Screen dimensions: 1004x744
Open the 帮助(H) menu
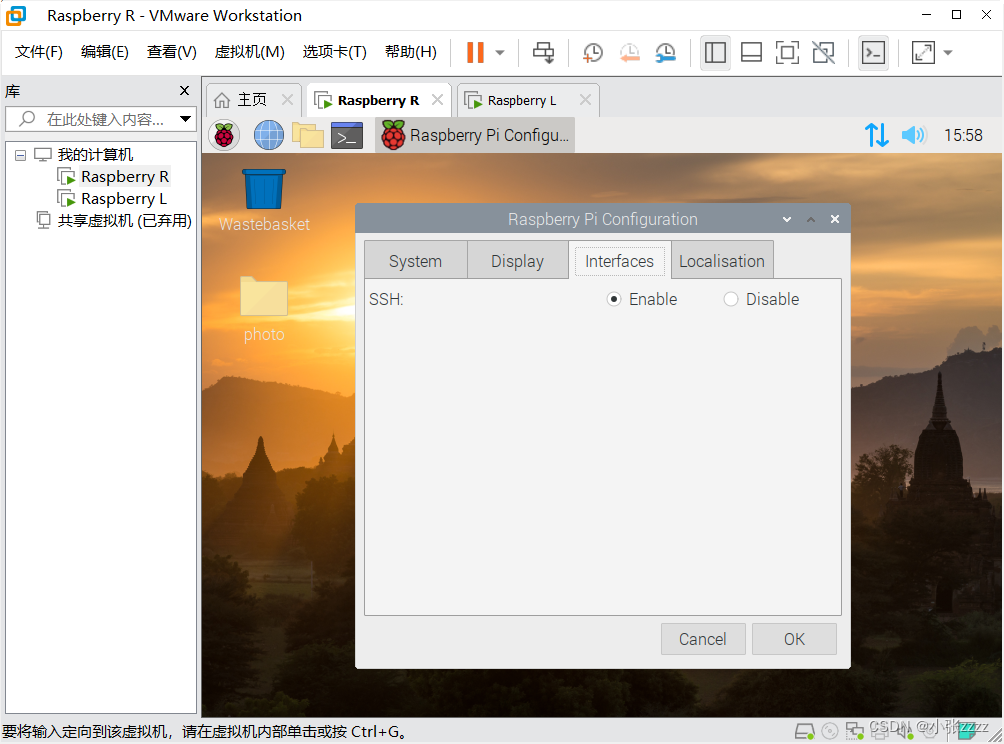410,52
